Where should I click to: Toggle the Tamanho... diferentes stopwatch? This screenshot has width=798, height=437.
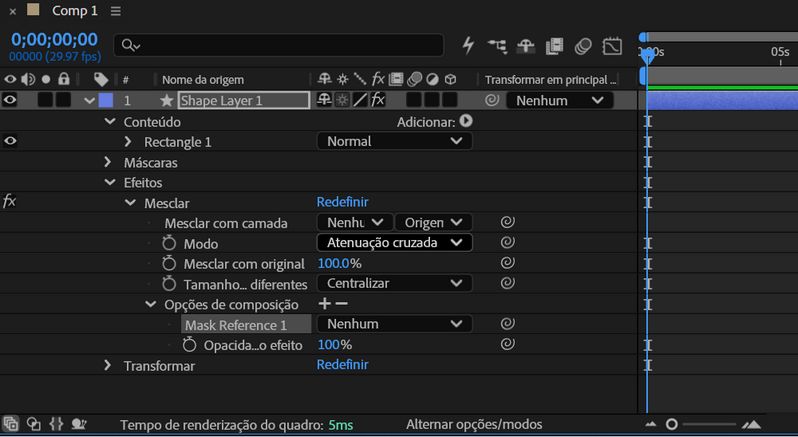click(169, 283)
